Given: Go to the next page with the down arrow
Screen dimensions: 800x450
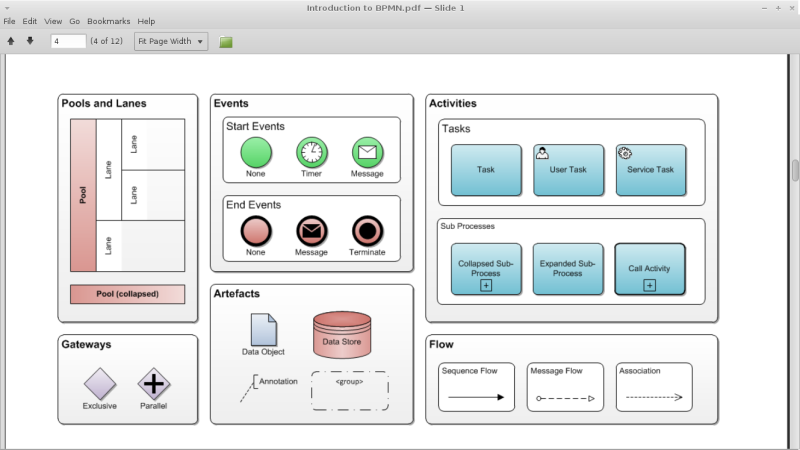Looking at the screenshot, I should click(x=30, y=42).
